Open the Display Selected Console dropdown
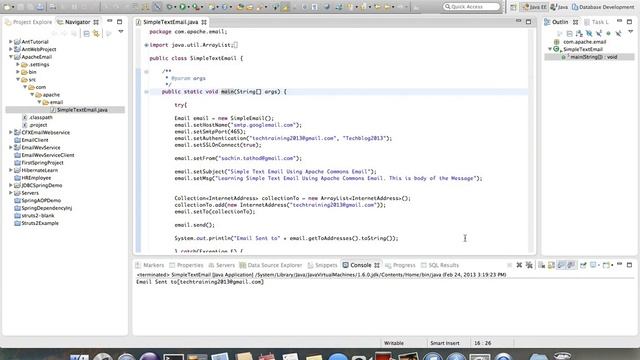The image size is (640, 360). [x=599, y=265]
